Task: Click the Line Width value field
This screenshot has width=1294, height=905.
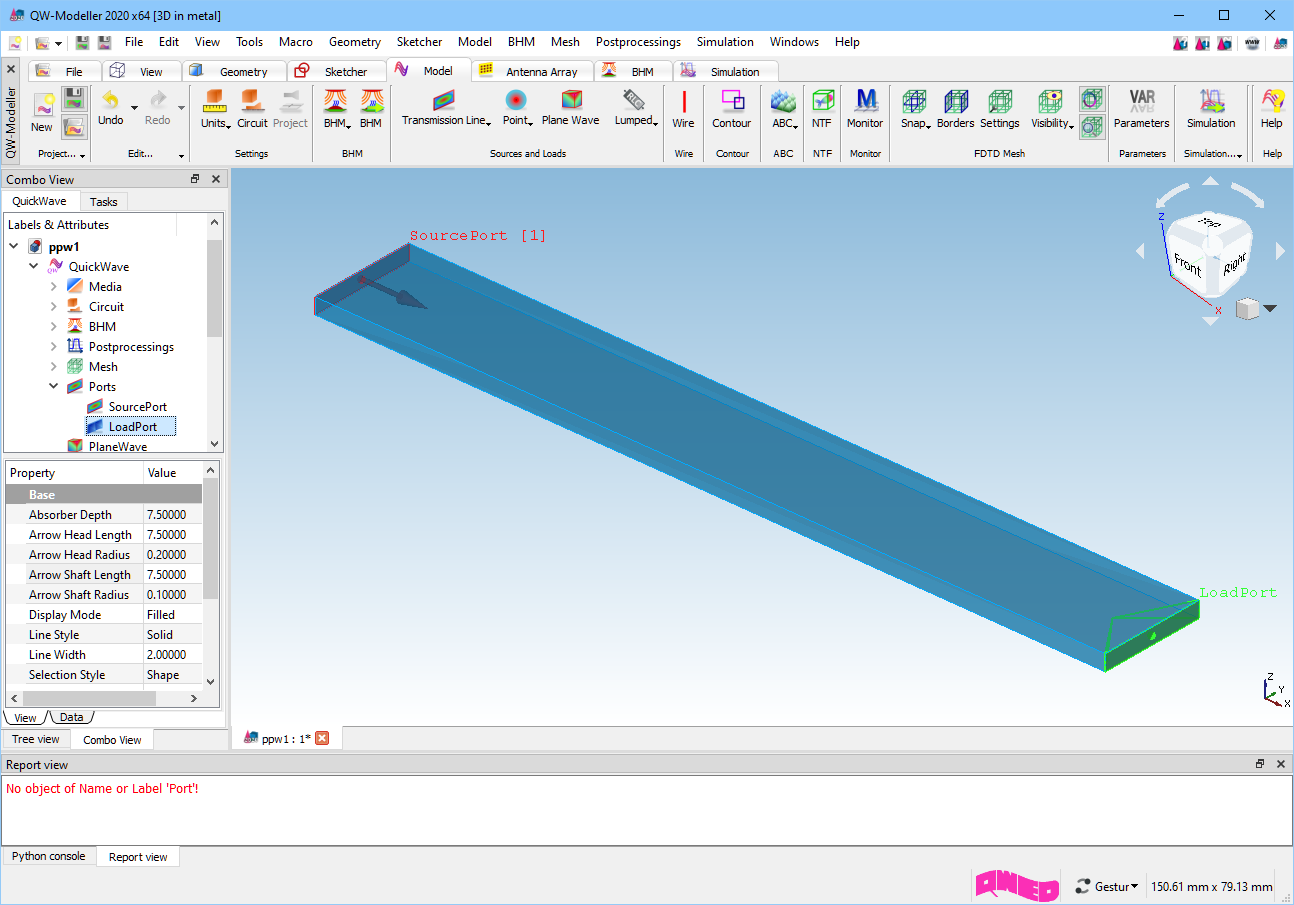Action: [173, 655]
